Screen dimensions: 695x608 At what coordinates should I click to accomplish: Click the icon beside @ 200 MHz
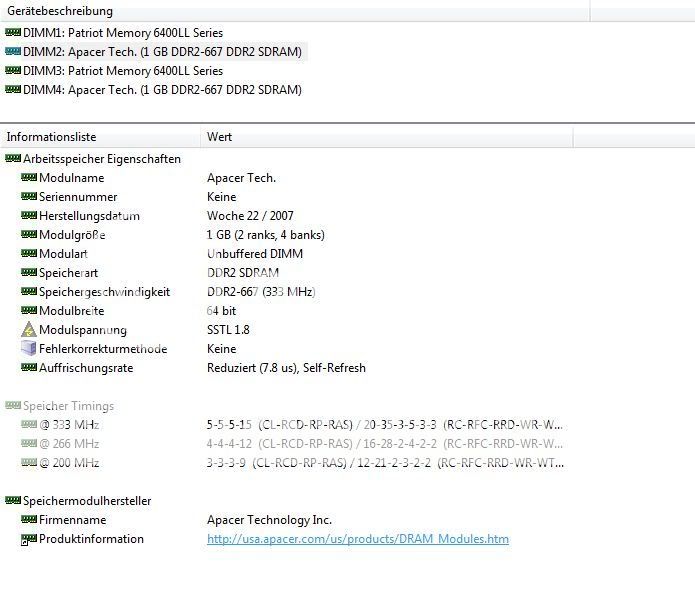coord(29,463)
